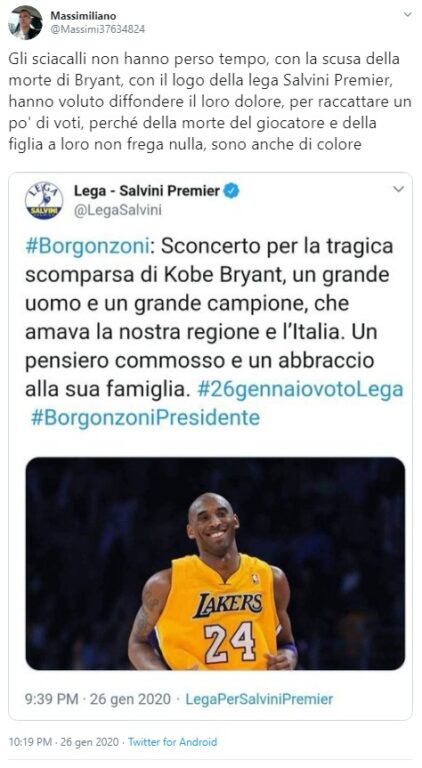
Task: Open the #Borgonzoni hashtag
Action: [86, 247]
